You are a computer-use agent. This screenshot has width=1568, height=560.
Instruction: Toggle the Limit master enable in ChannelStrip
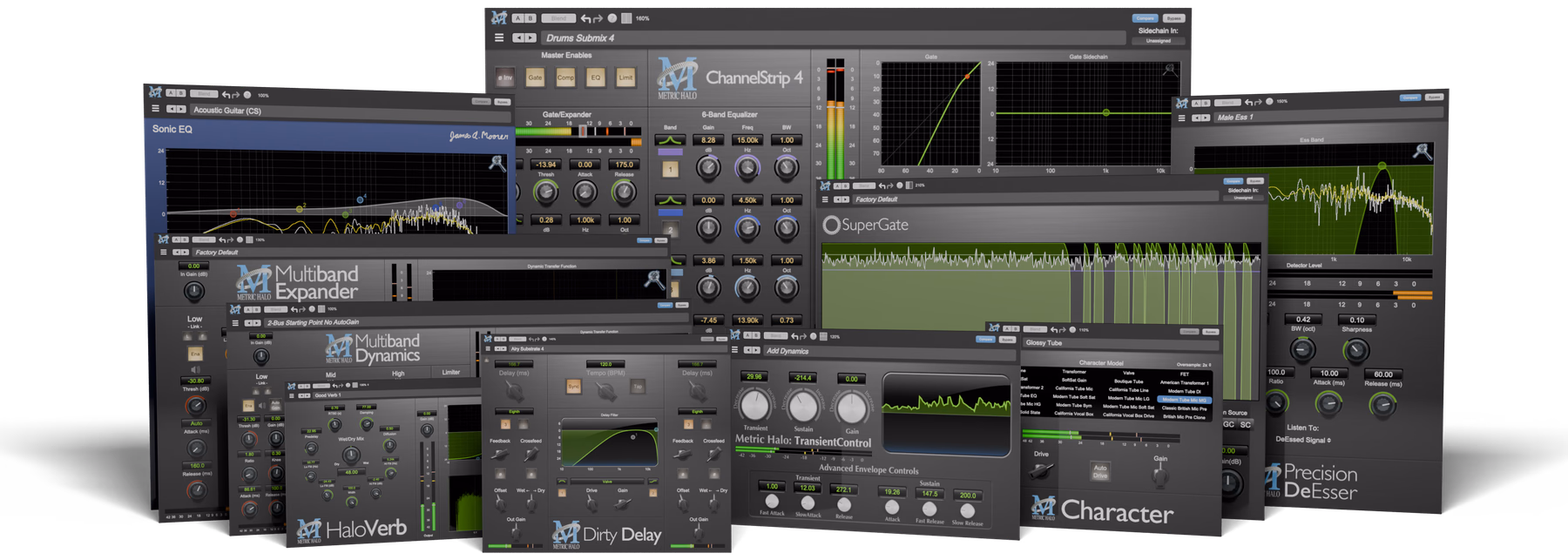pos(625,78)
